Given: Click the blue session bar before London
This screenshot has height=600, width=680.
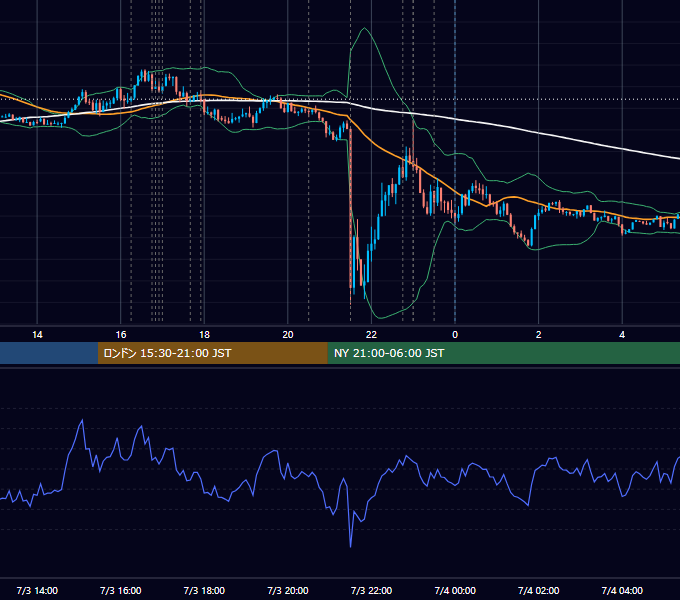Looking at the screenshot, I should 49,353.
